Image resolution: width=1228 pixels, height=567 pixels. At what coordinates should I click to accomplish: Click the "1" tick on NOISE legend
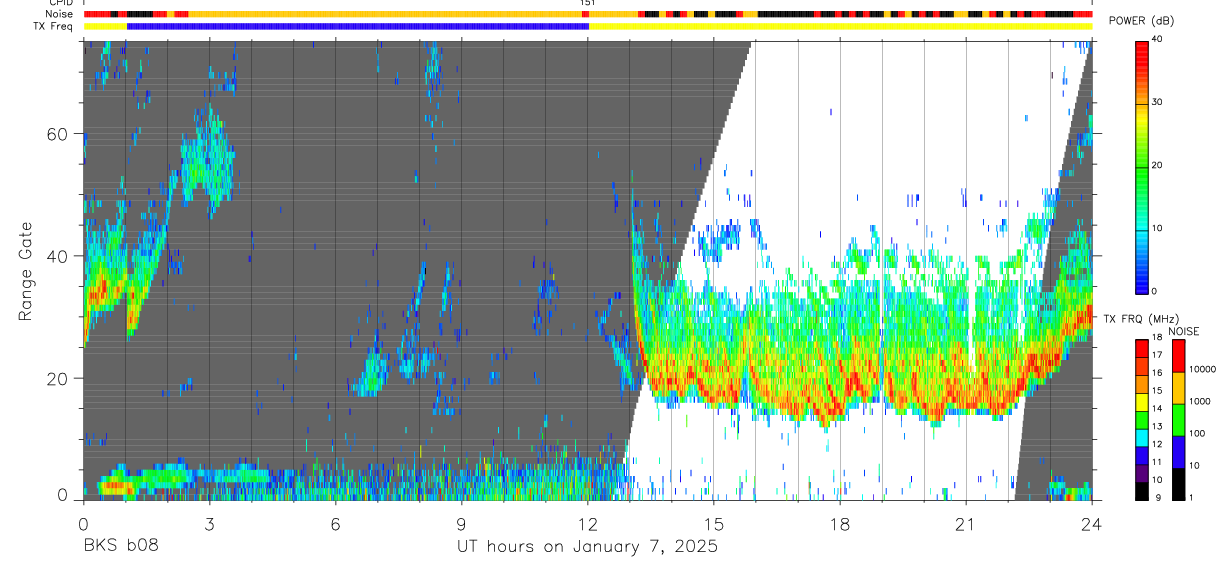pyautogui.click(x=1193, y=497)
